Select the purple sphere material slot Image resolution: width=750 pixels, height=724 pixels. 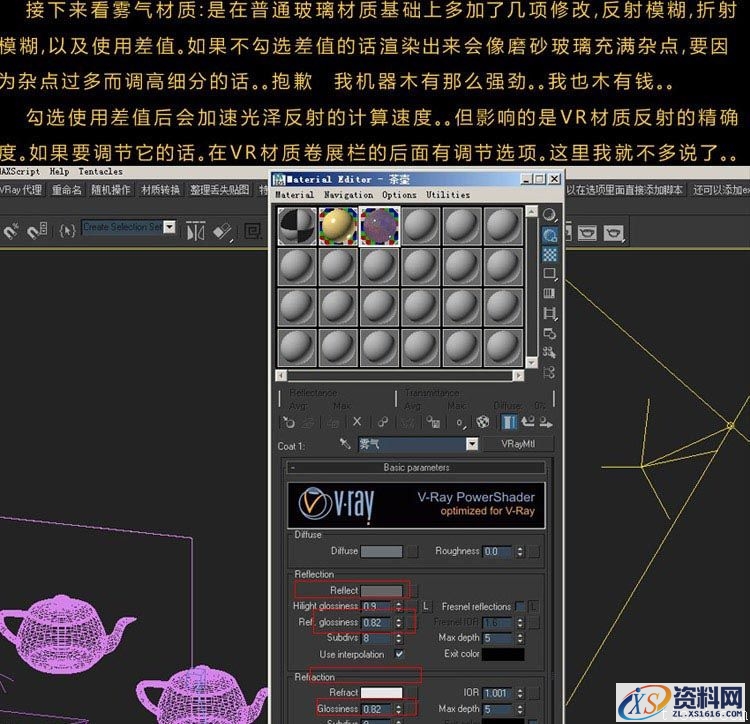pos(379,226)
